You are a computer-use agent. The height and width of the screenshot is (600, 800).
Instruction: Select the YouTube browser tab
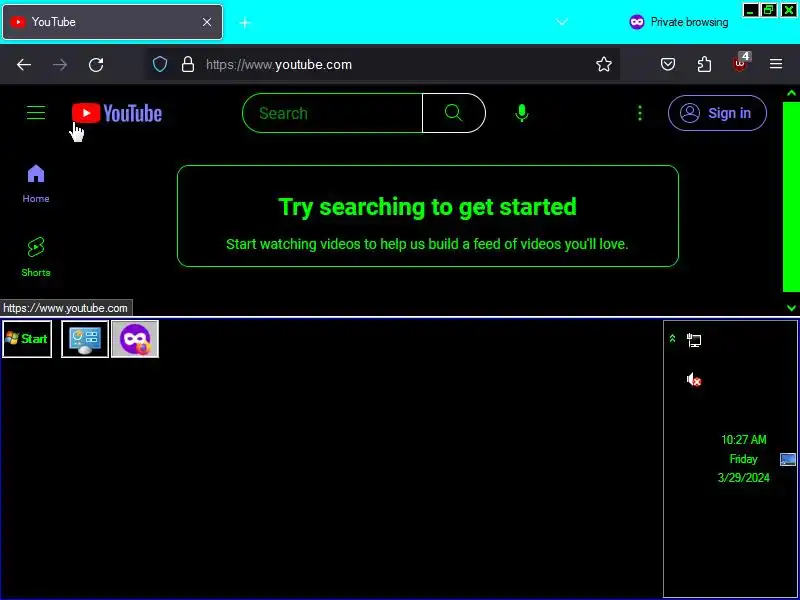click(x=112, y=22)
